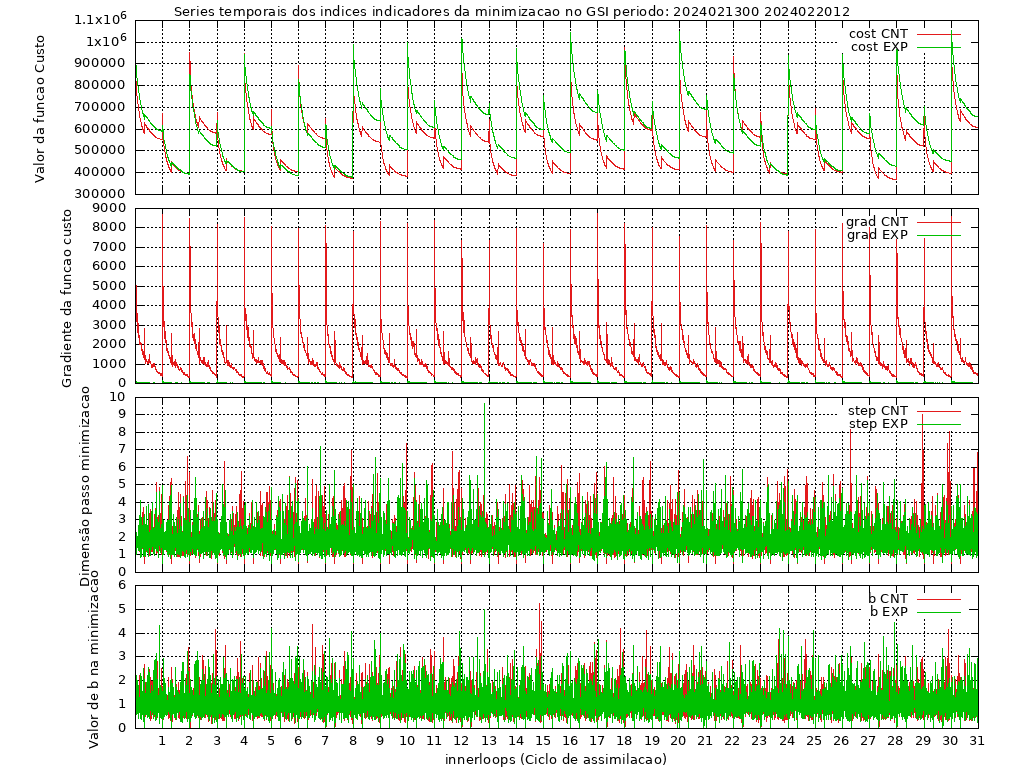Click the "cost CNT" legend label
The height and width of the screenshot is (768, 1024).
coord(877,34)
